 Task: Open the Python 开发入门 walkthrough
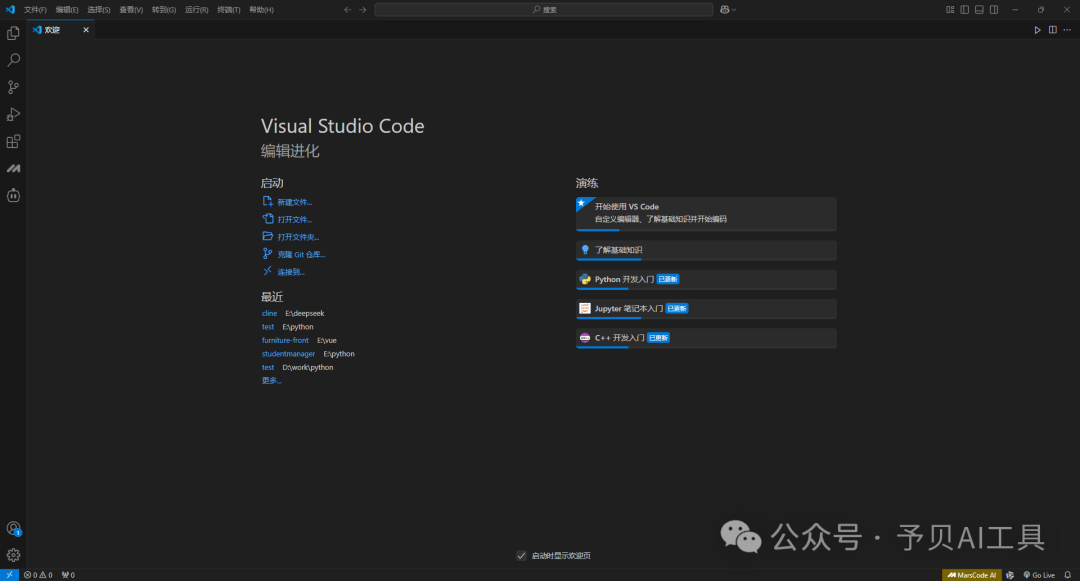tap(706, 279)
